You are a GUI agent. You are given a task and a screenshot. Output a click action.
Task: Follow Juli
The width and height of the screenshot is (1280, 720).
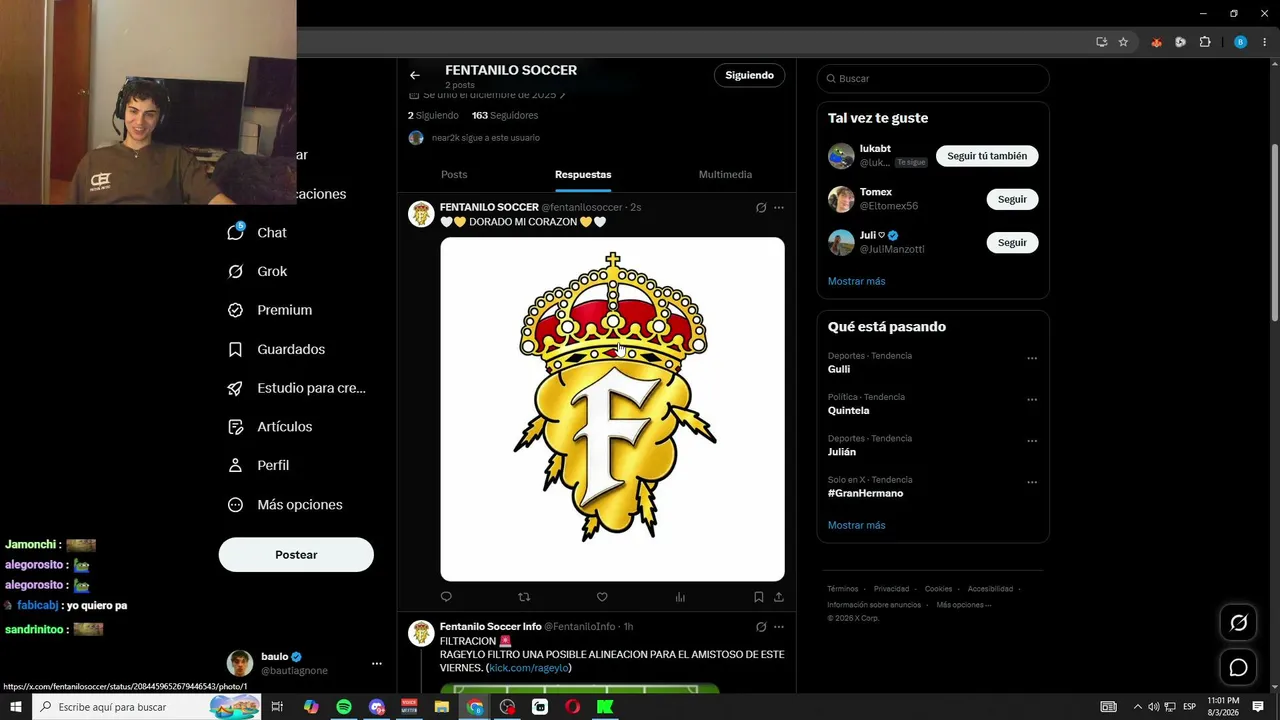click(x=1012, y=242)
